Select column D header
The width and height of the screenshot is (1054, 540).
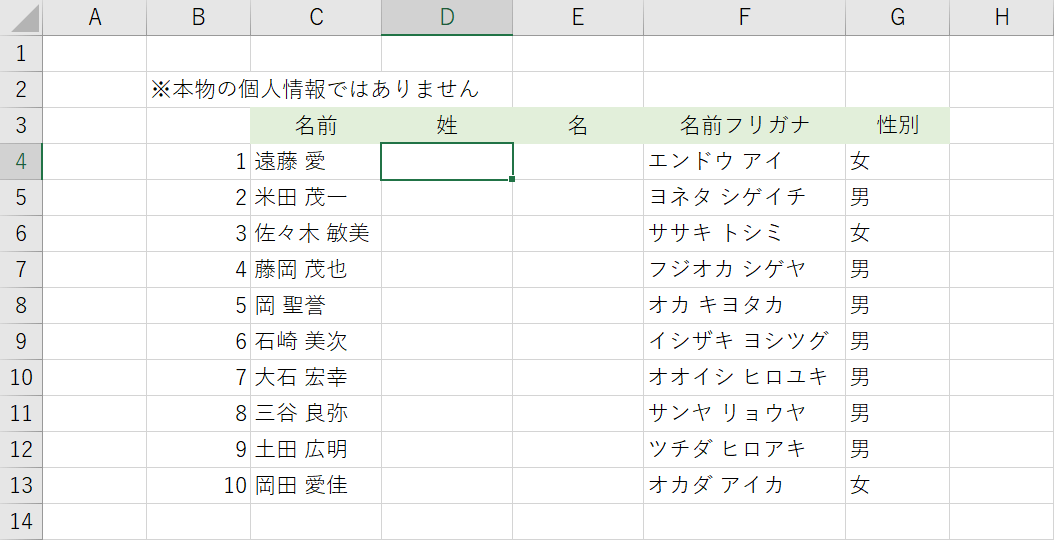coord(447,17)
